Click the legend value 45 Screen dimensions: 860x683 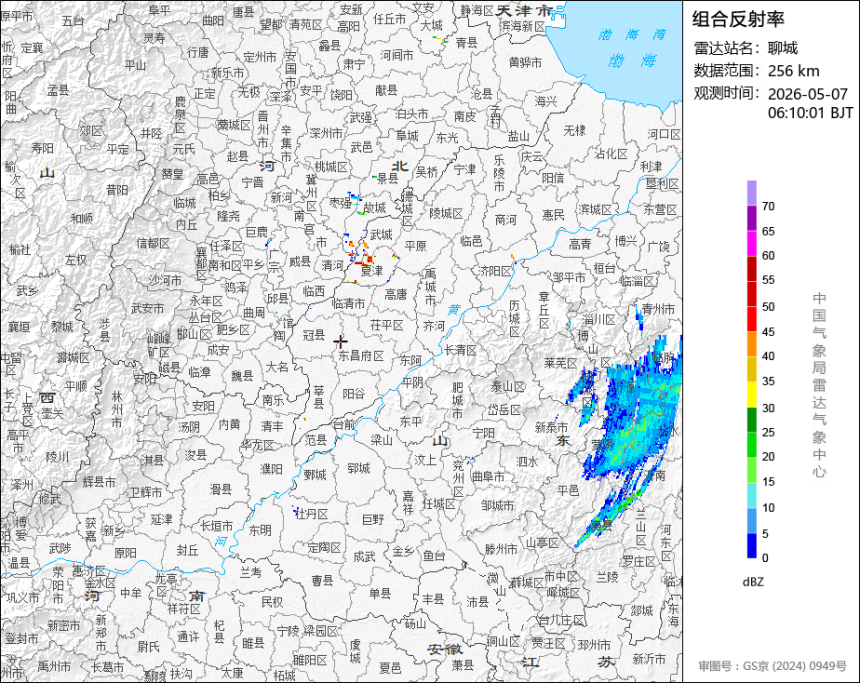click(768, 332)
